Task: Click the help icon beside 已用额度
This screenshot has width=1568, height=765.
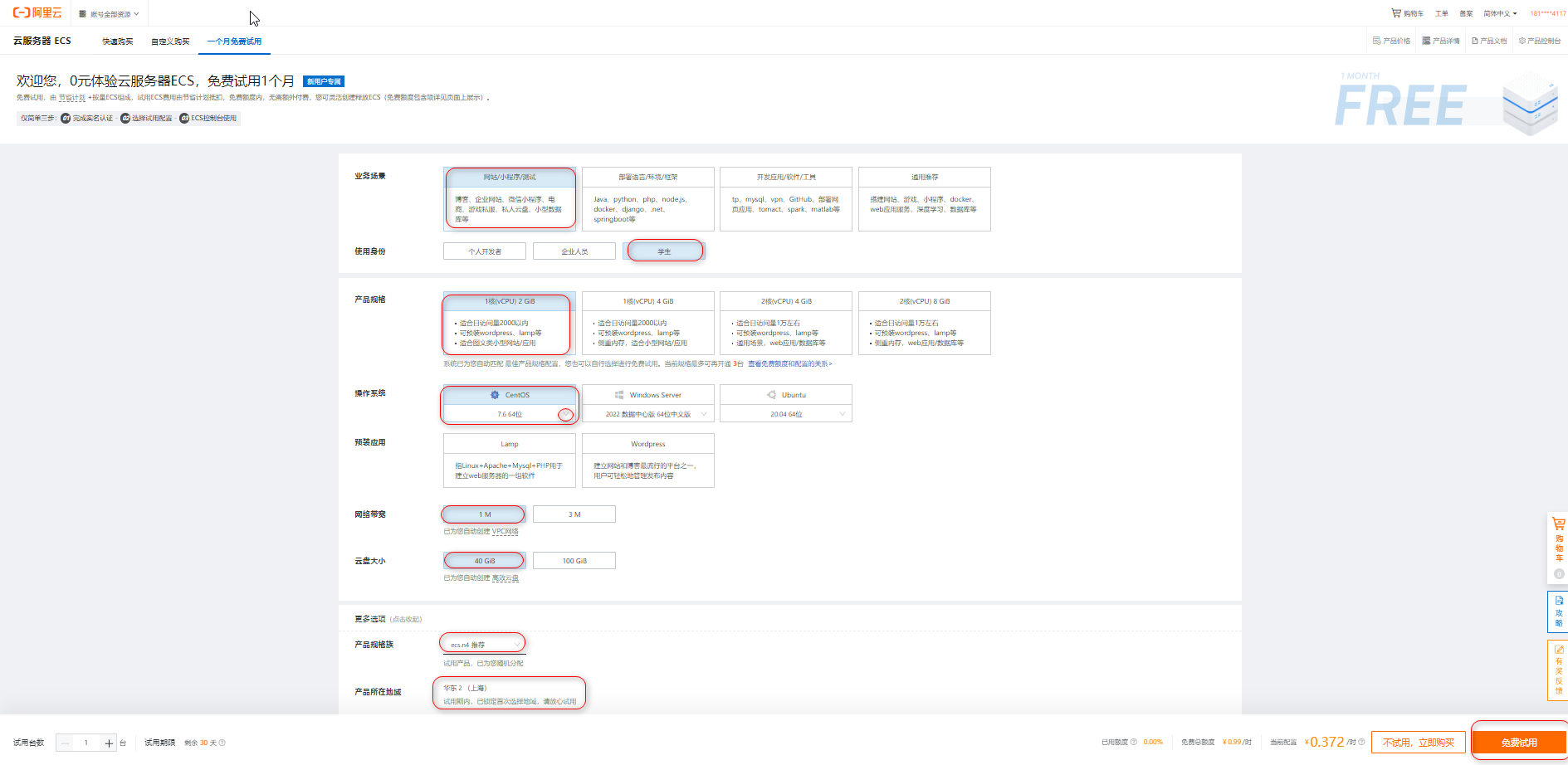Action: pos(1134,742)
